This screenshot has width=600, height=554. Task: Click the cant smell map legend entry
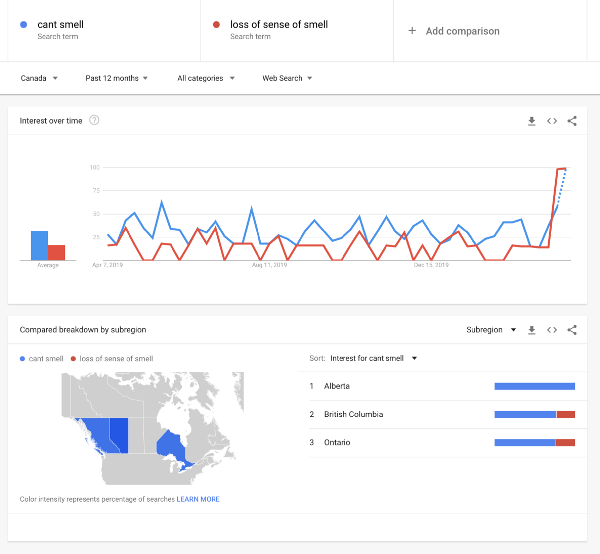pos(41,358)
